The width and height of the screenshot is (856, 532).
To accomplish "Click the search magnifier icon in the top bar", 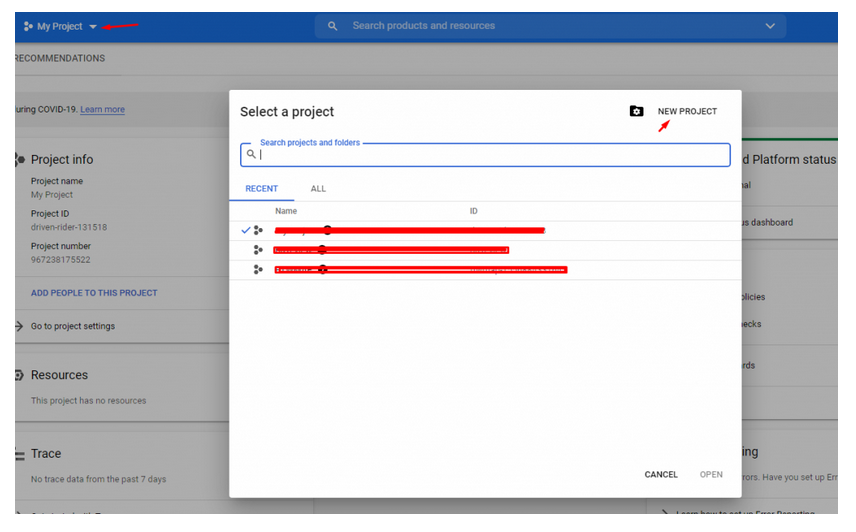I will pyautogui.click(x=332, y=26).
